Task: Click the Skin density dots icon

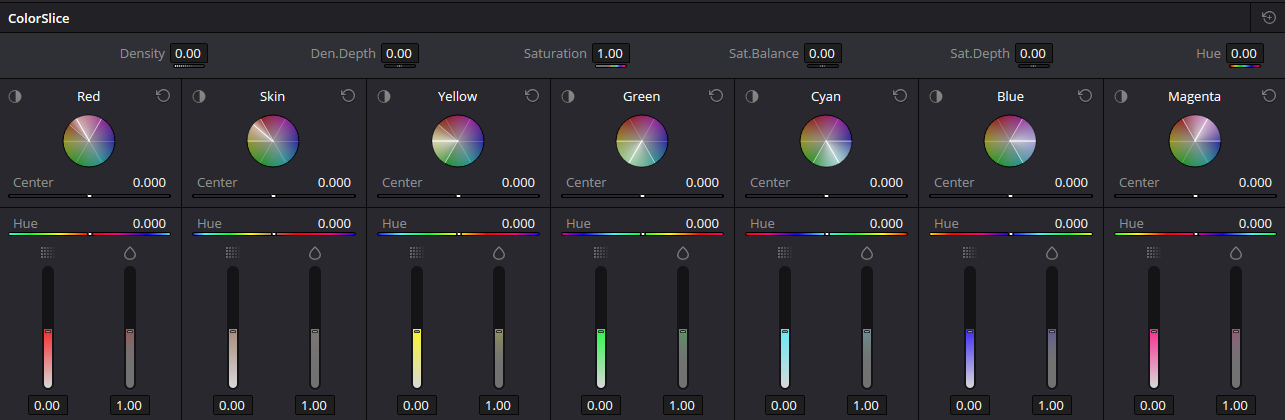Action: click(232, 253)
